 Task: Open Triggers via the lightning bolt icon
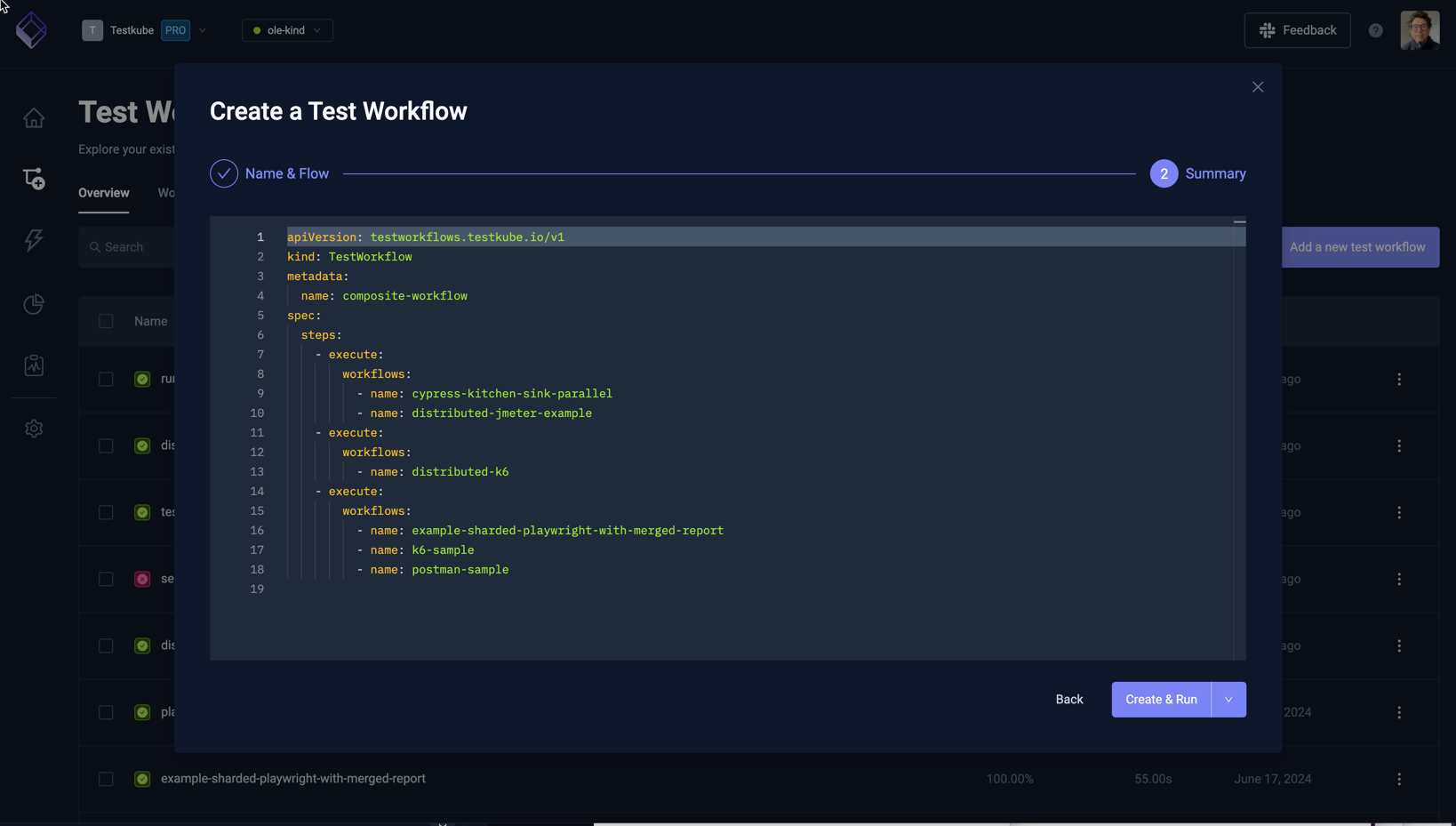pos(33,240)
